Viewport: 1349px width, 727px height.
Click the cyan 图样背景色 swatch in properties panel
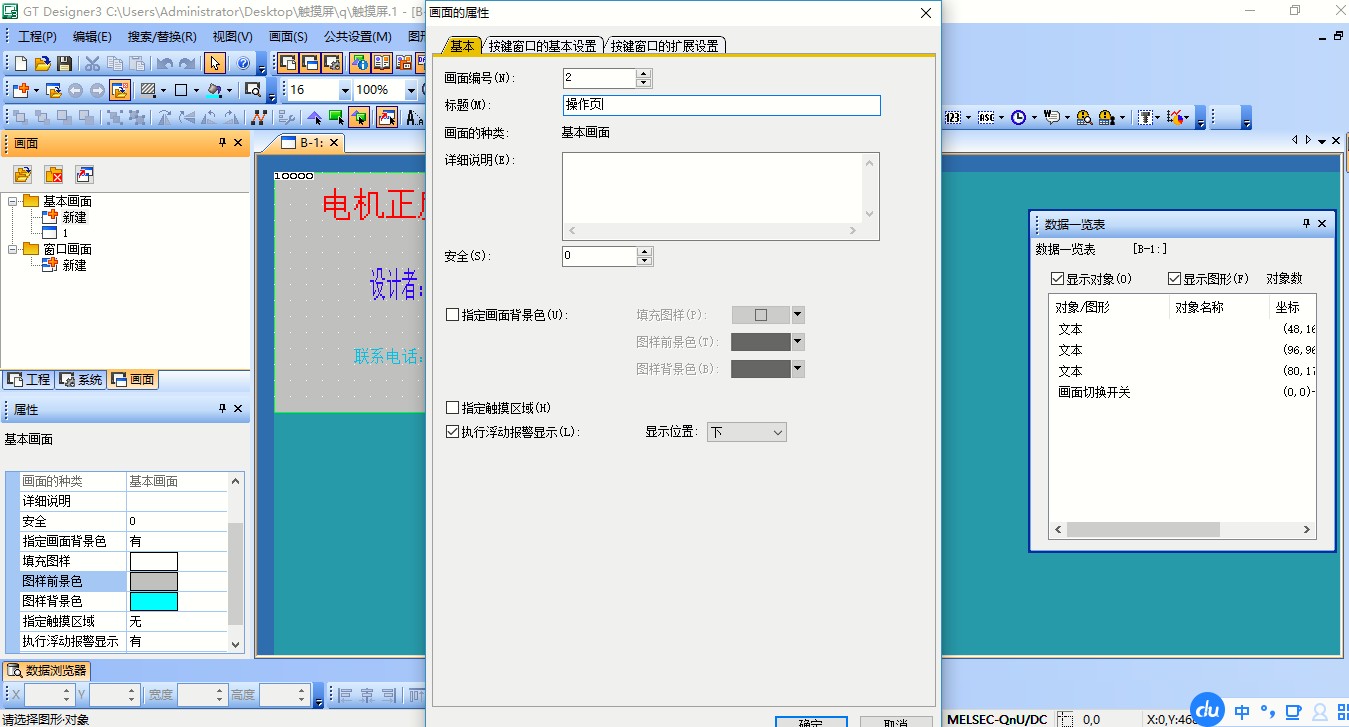pyautogui.click(x=153, y=601)
